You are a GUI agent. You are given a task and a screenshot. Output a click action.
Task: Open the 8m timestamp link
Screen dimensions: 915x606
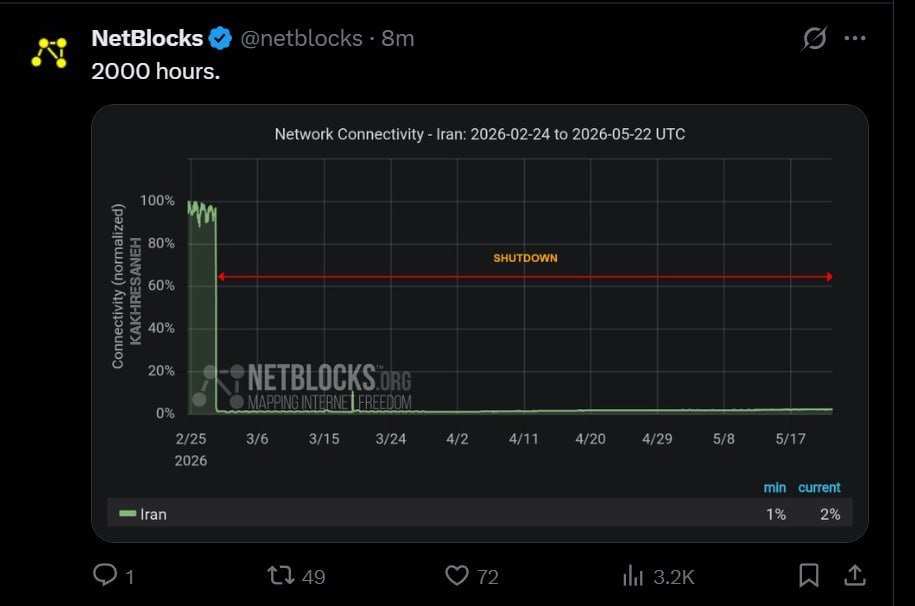tap(398, 39)
